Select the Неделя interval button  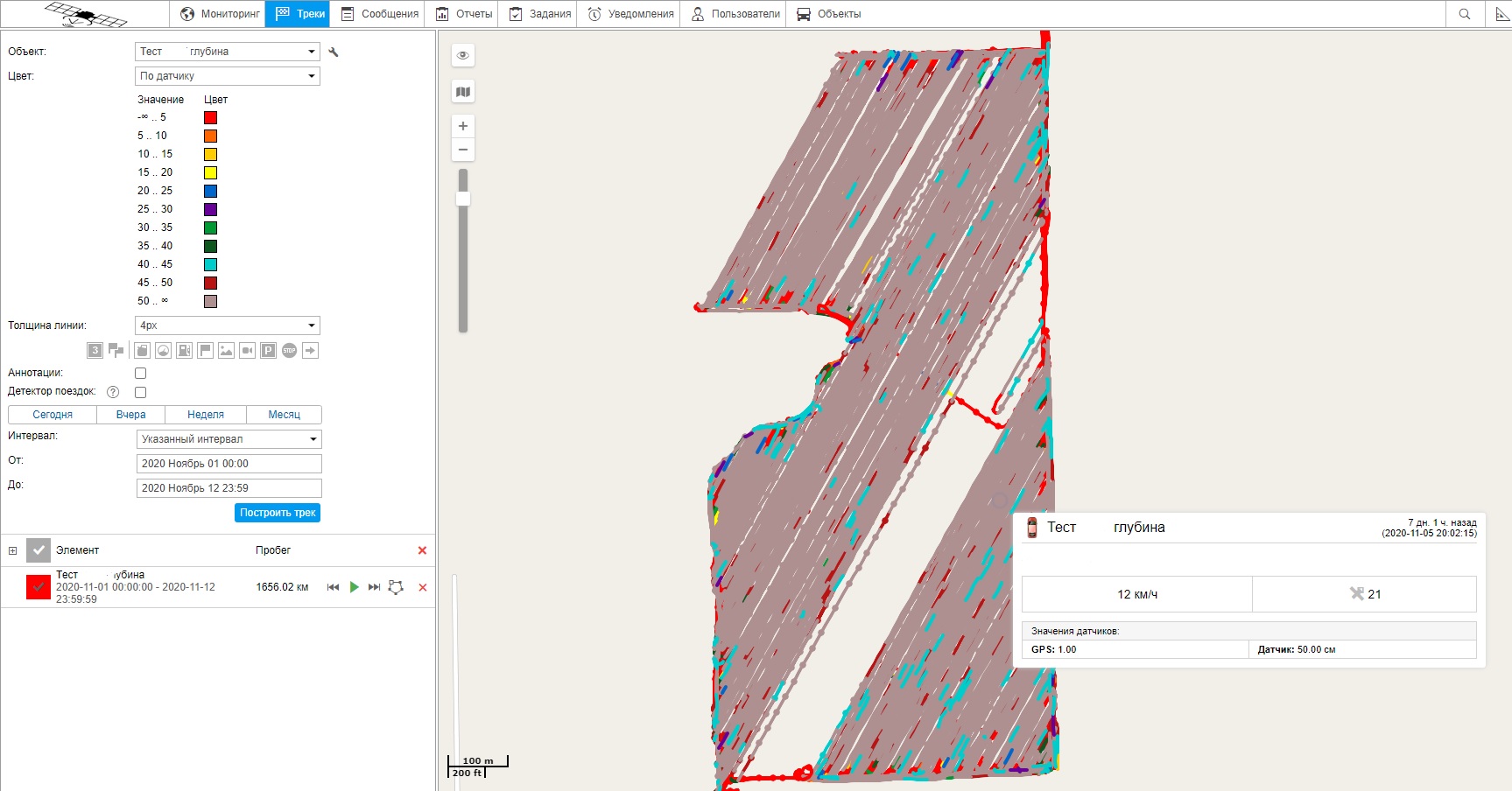(x=206, y=415)
